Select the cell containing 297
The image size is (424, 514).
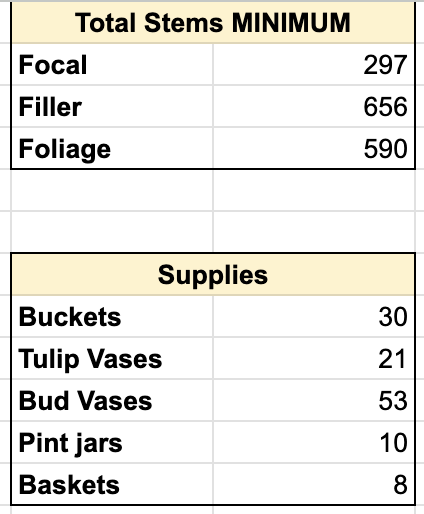pos(314,64)
